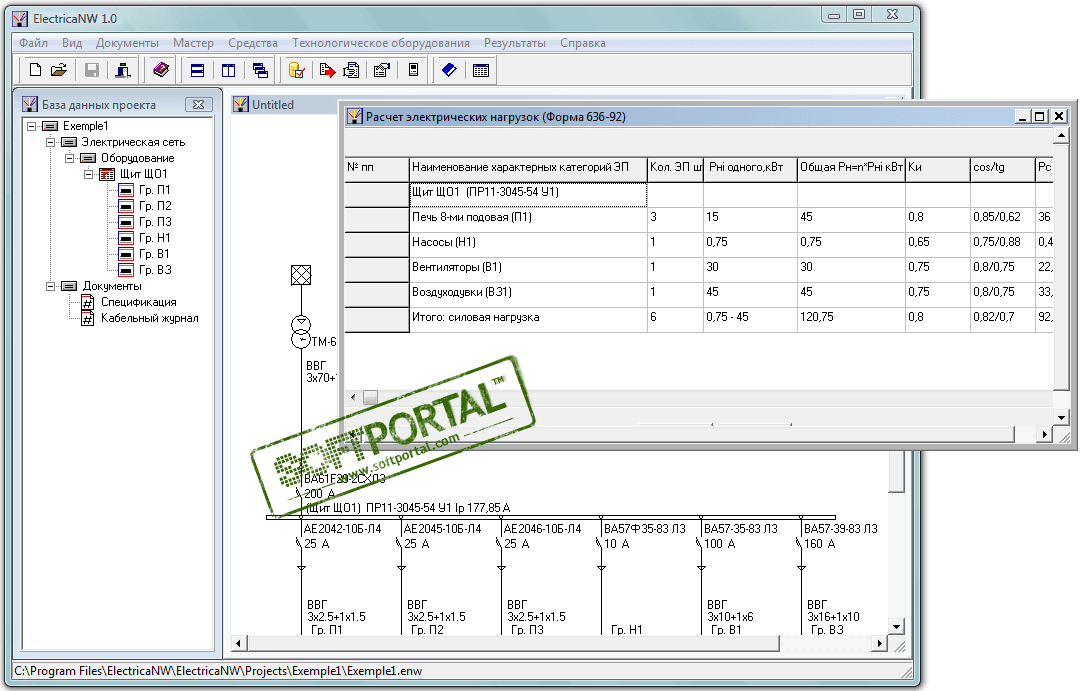Open the Файл menu
Screen dimensions: 1082x691
coord(33,43)
